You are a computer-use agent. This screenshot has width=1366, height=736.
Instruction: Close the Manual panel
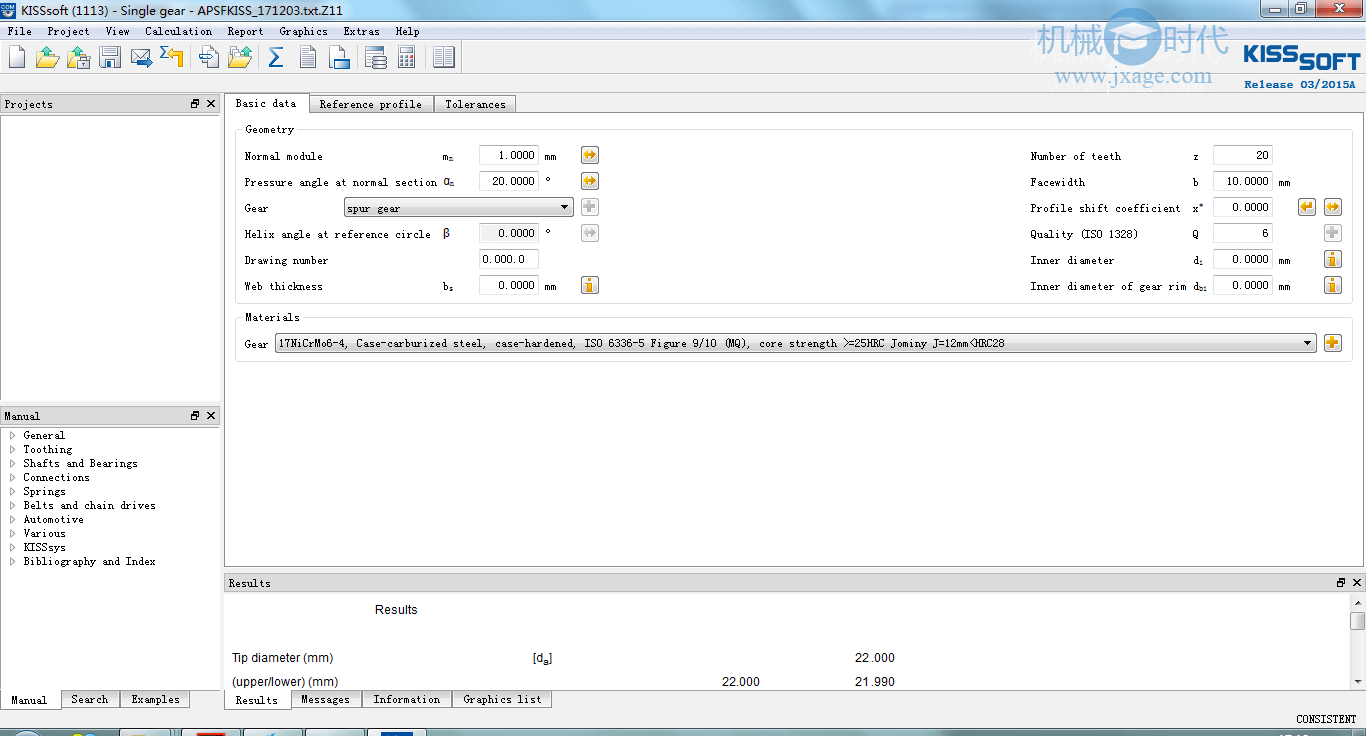pos(211,415)
